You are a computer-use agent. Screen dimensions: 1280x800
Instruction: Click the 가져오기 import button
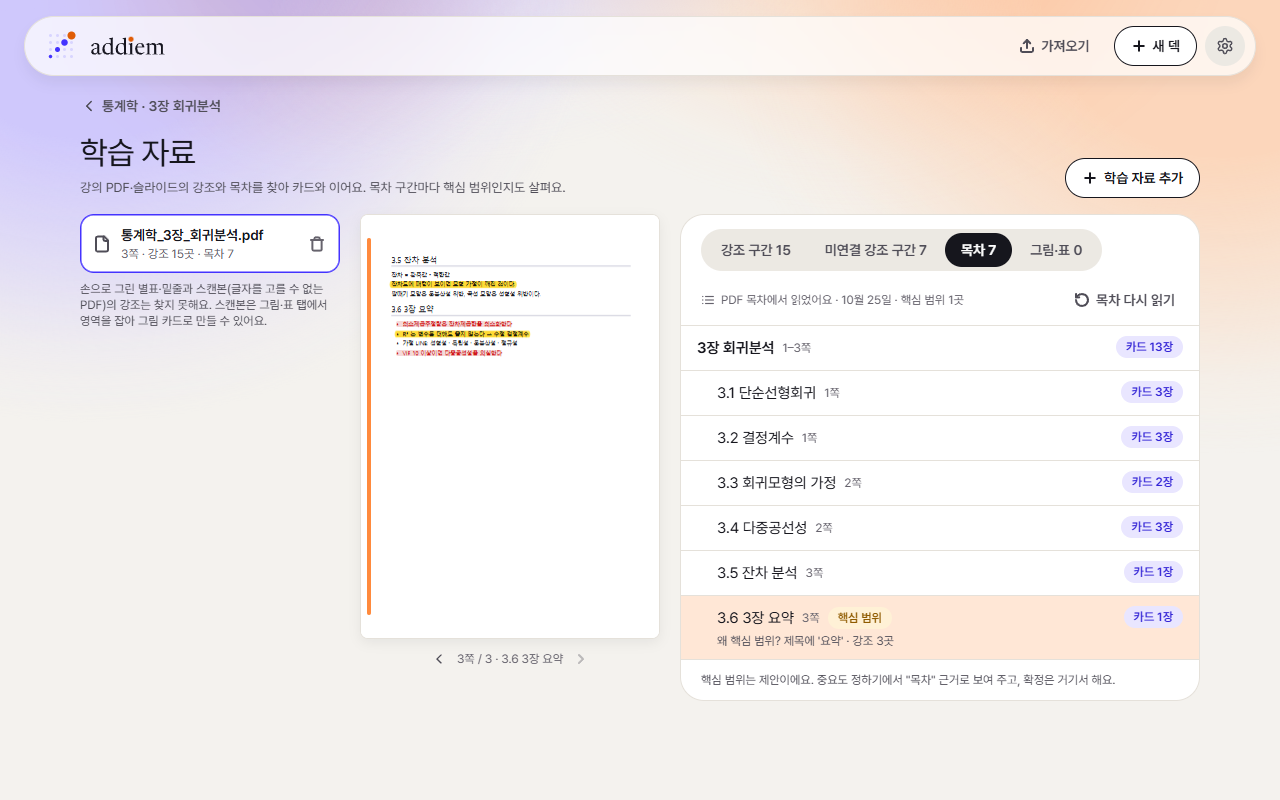pos(1054,46)
